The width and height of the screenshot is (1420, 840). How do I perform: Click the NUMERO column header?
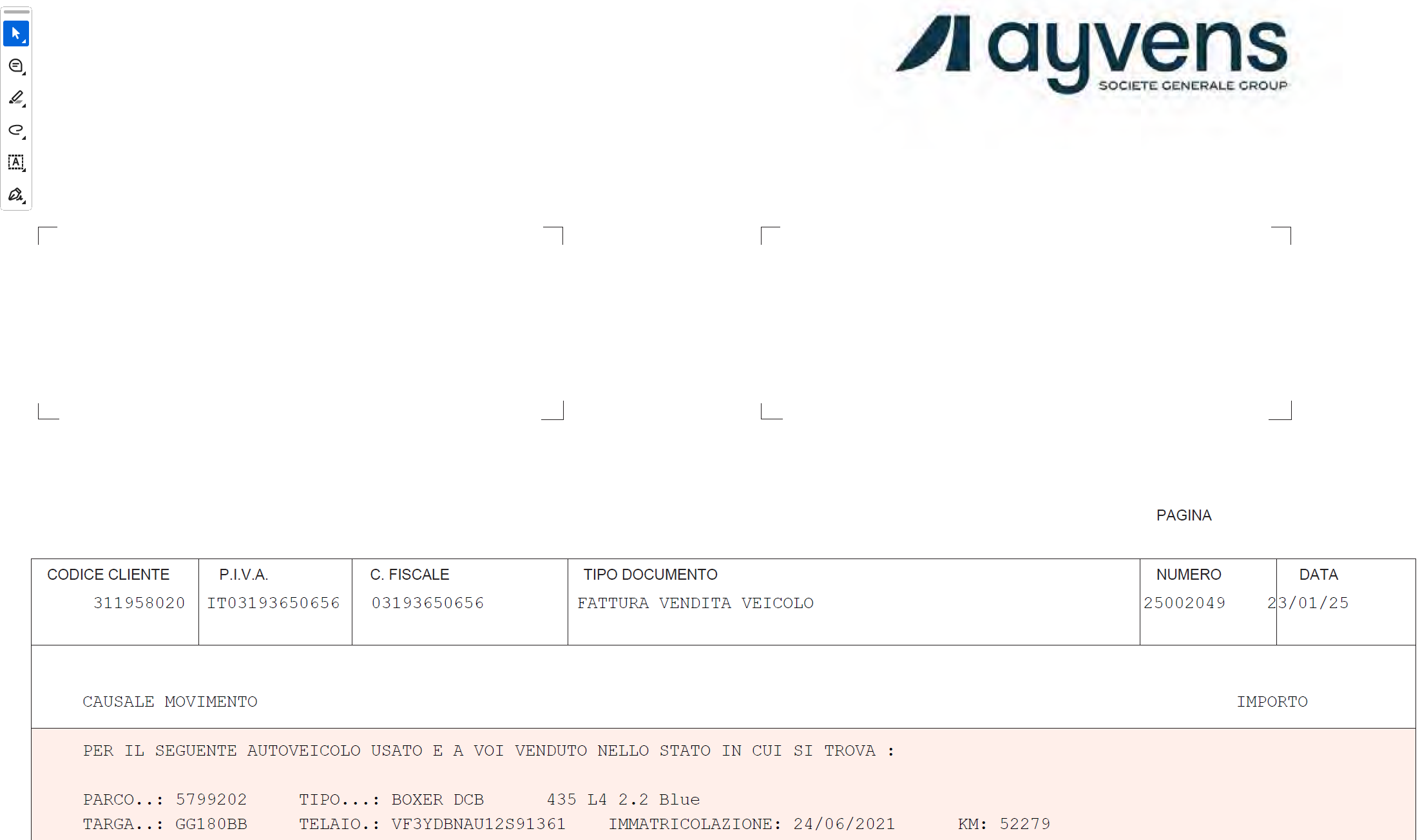tap(1189, 575)
